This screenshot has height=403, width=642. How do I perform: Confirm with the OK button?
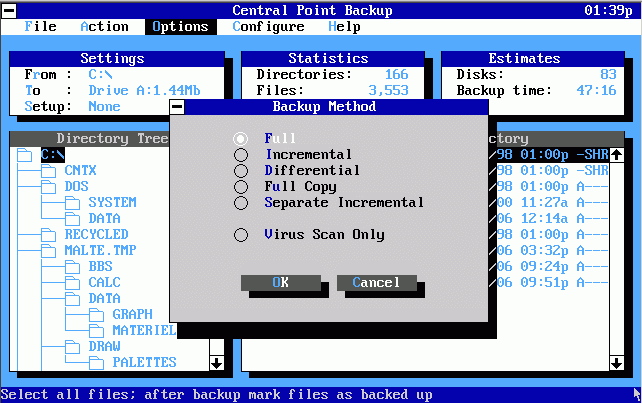[281, 283]
